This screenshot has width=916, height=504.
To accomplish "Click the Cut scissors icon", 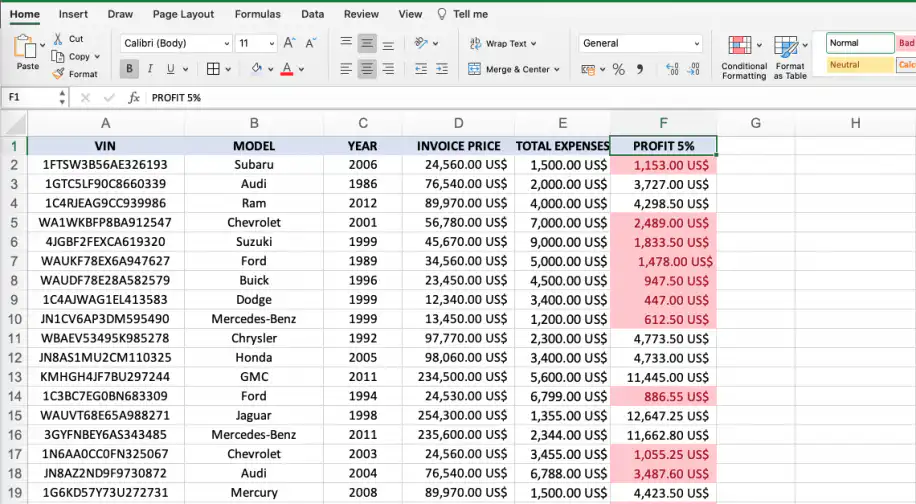I will pos(58,39).
